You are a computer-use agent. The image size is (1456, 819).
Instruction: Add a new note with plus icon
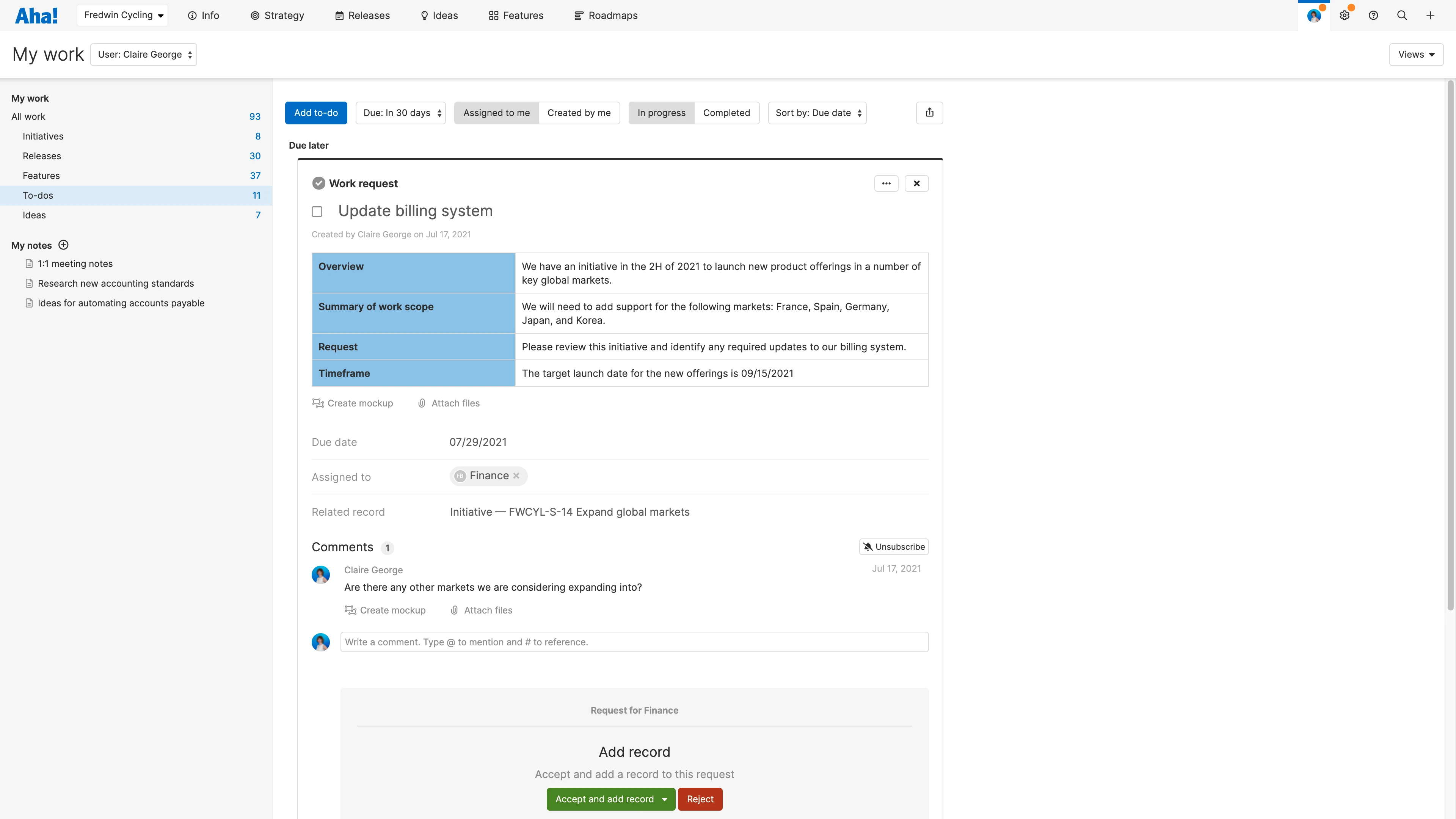(63, 245)
